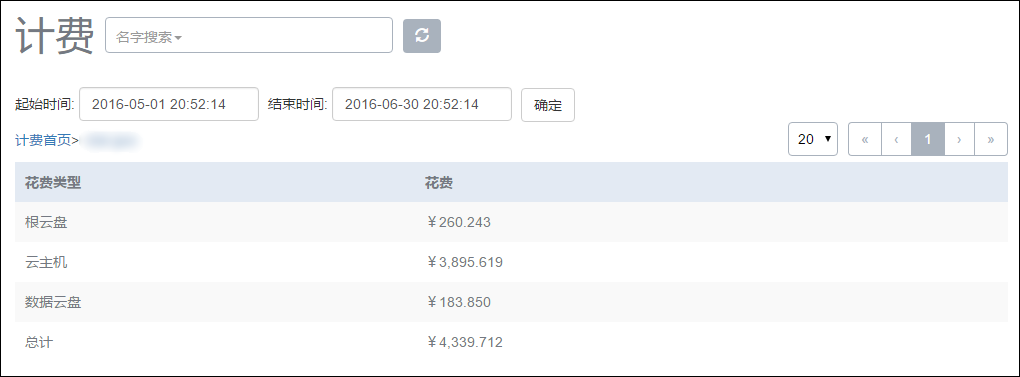Expand the page size 20 dropdown

[x=812, y=139]
